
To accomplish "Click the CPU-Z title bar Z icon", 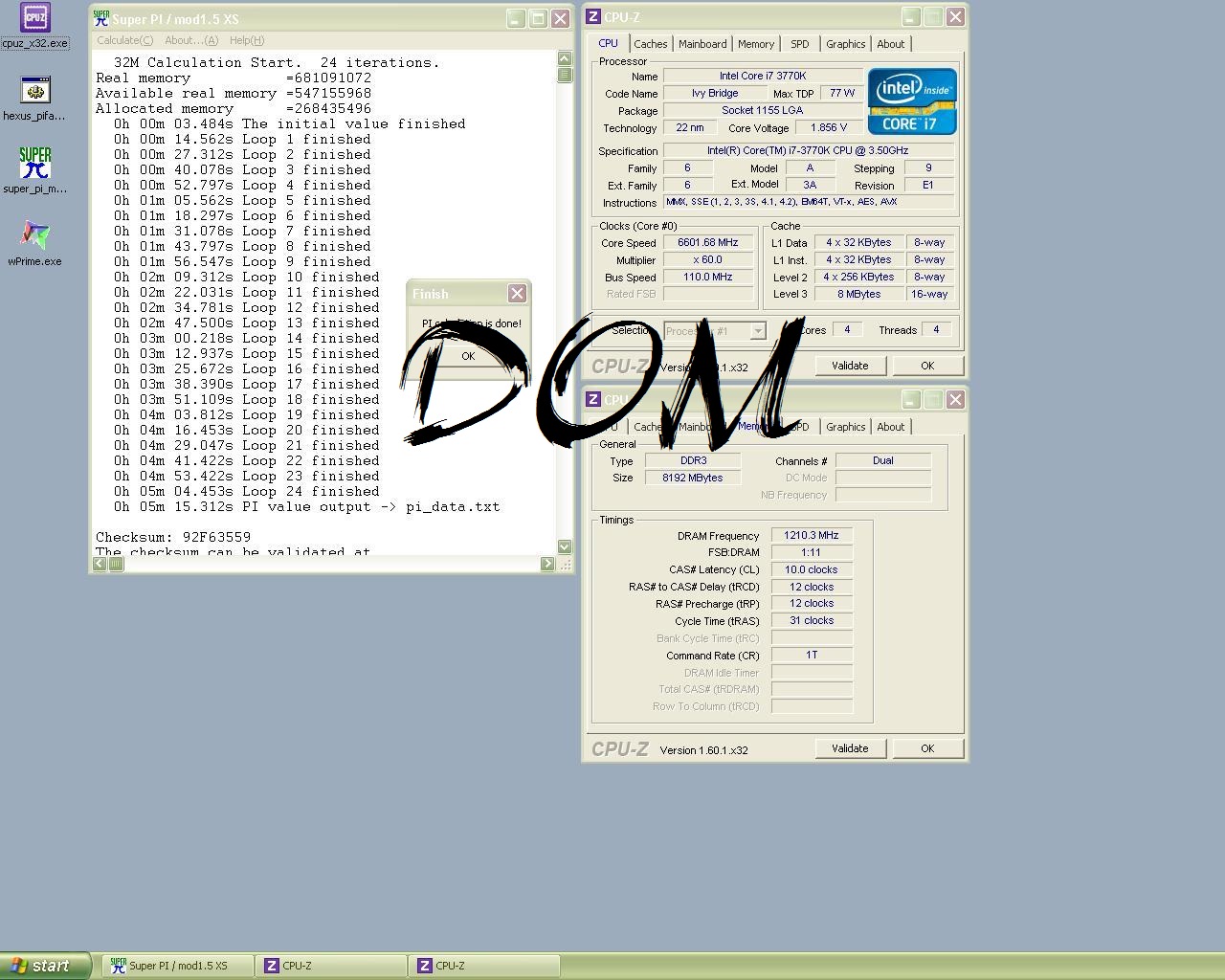I will (593, 17).
